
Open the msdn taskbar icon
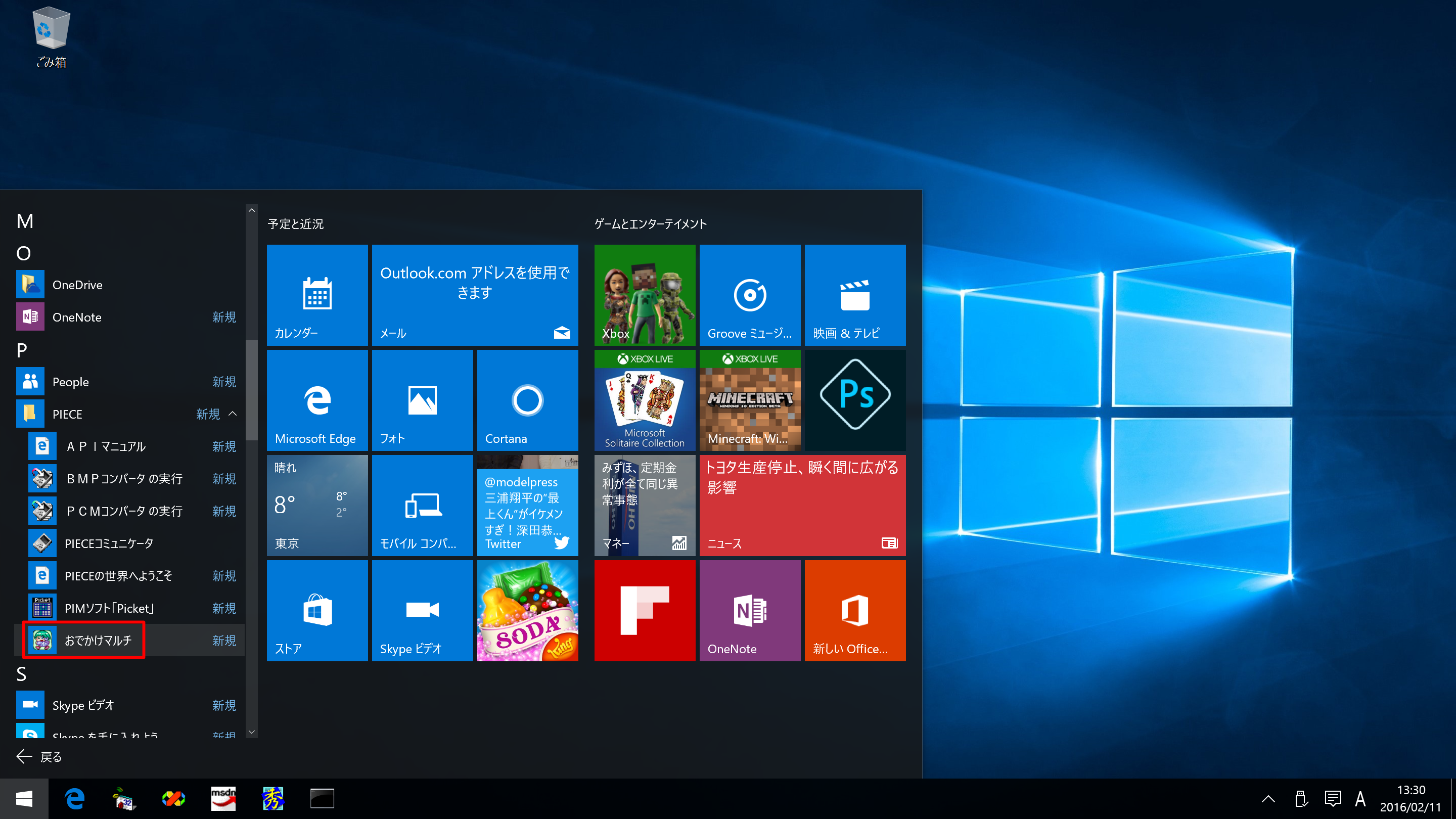(x=223, y=799)
